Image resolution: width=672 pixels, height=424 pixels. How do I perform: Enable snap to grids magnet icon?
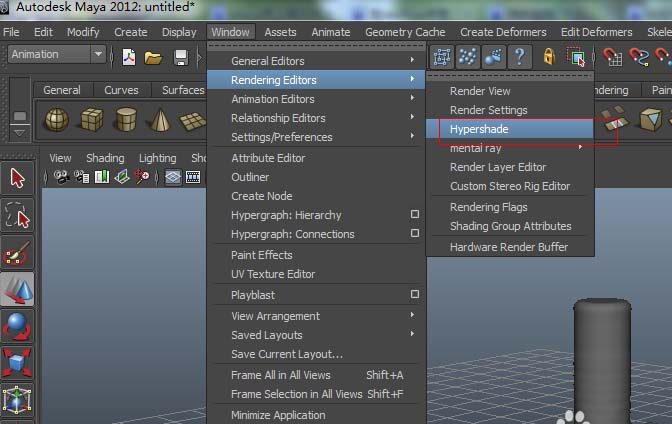point(613,57)
